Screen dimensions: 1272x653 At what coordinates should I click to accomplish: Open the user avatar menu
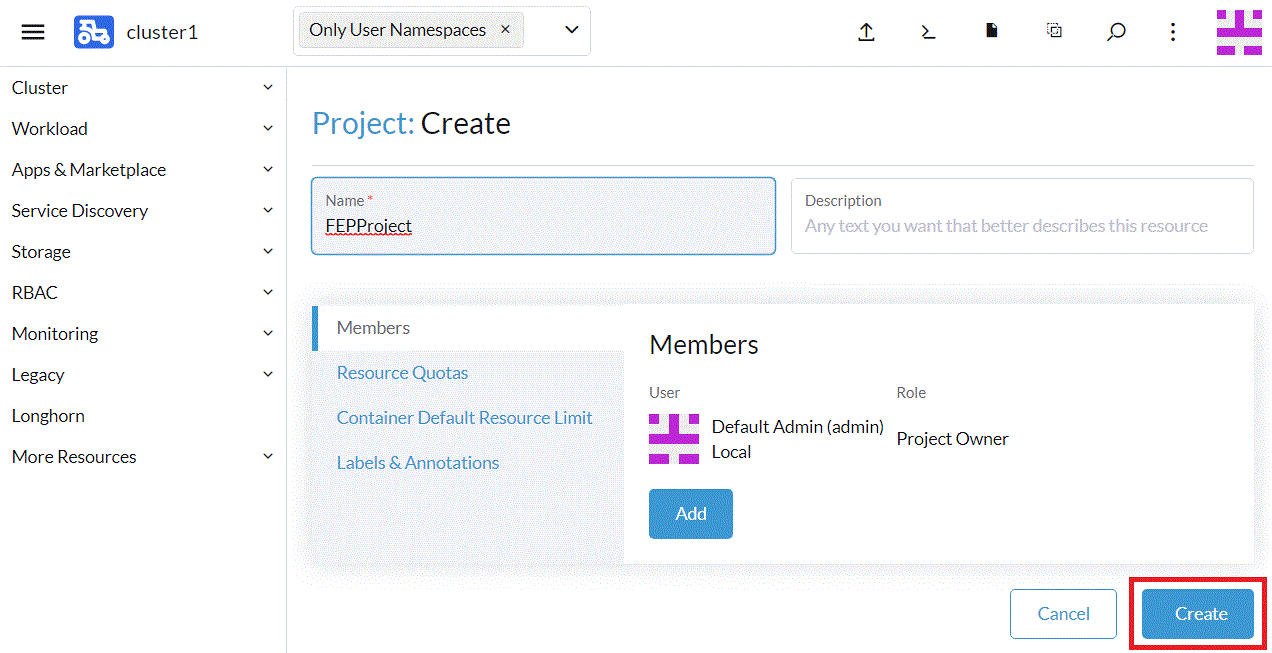pos(1238,32)
